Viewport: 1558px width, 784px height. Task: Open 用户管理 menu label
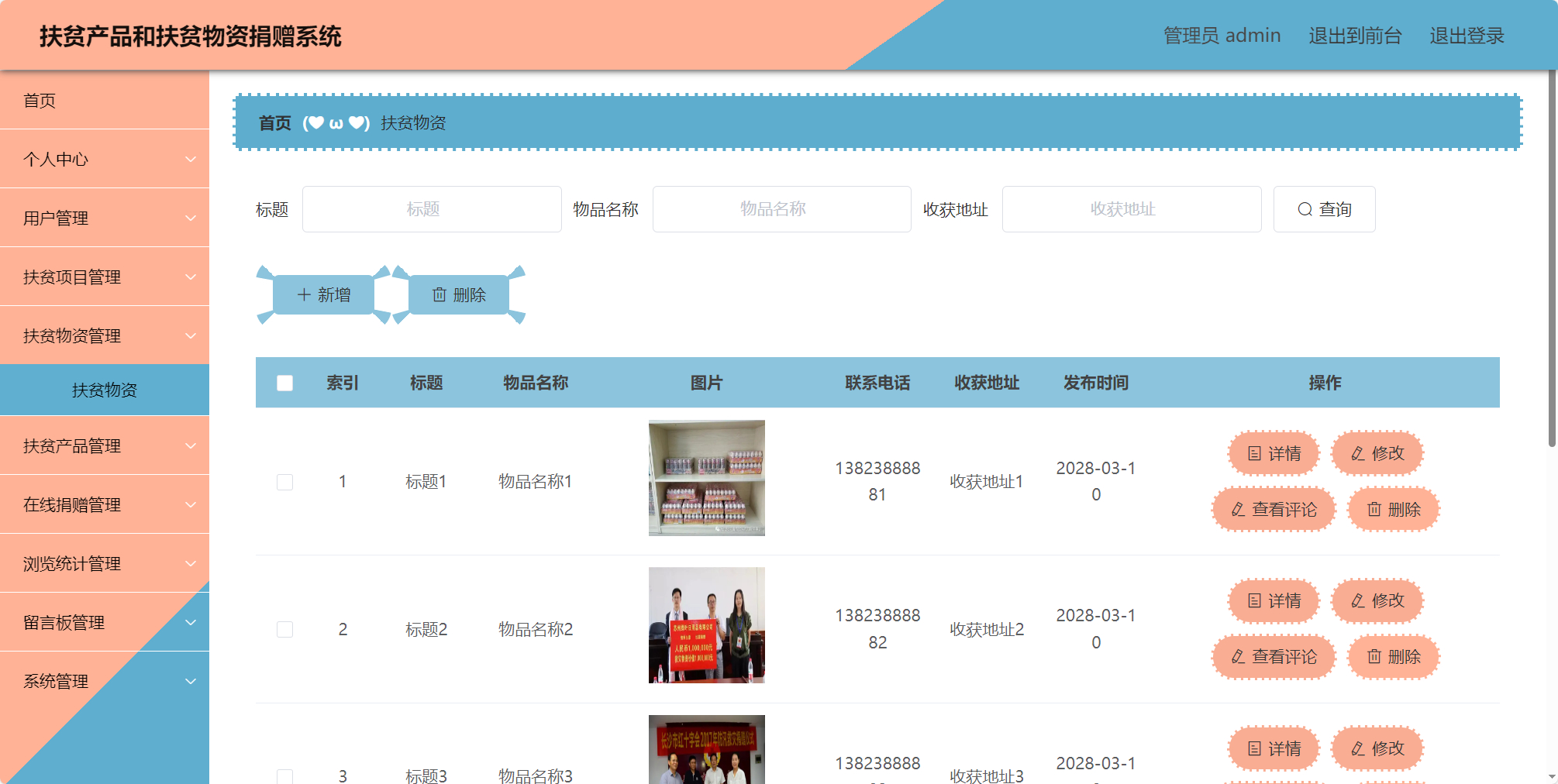click(x=56, y=218)
